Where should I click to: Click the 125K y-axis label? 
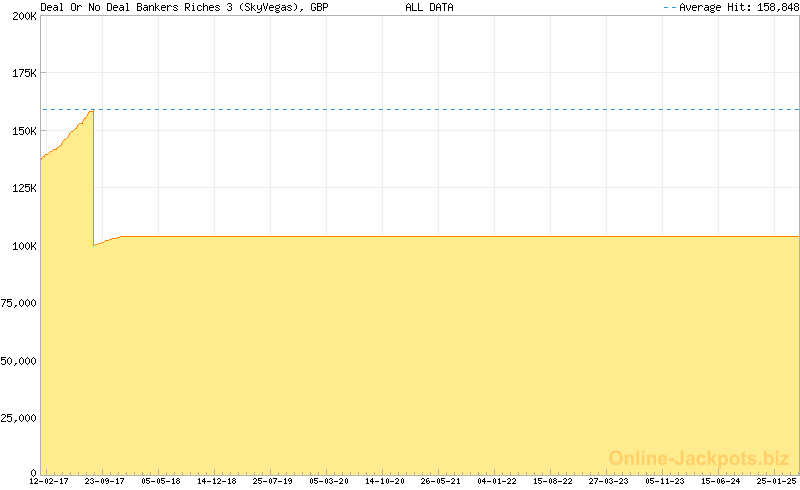click(x=24, y=188)
